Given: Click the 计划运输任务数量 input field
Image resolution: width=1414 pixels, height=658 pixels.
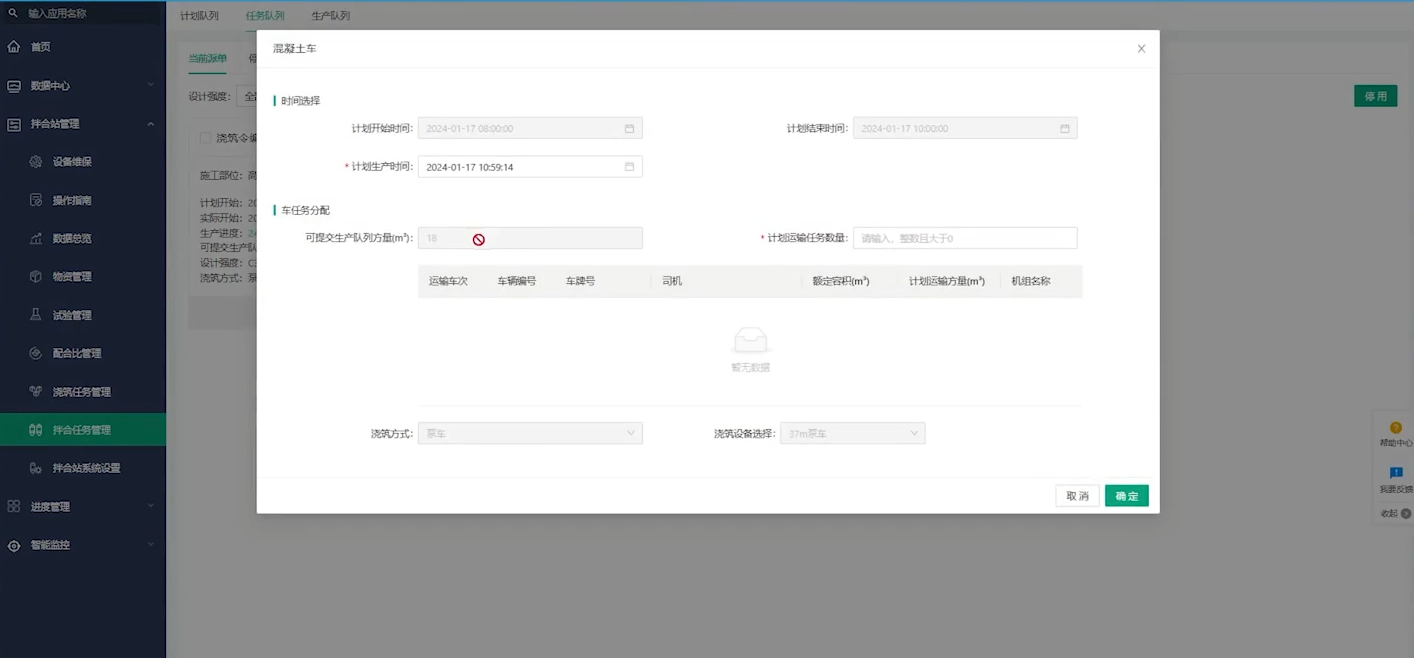Looking at the screenshot, I should tap(965, 238).
